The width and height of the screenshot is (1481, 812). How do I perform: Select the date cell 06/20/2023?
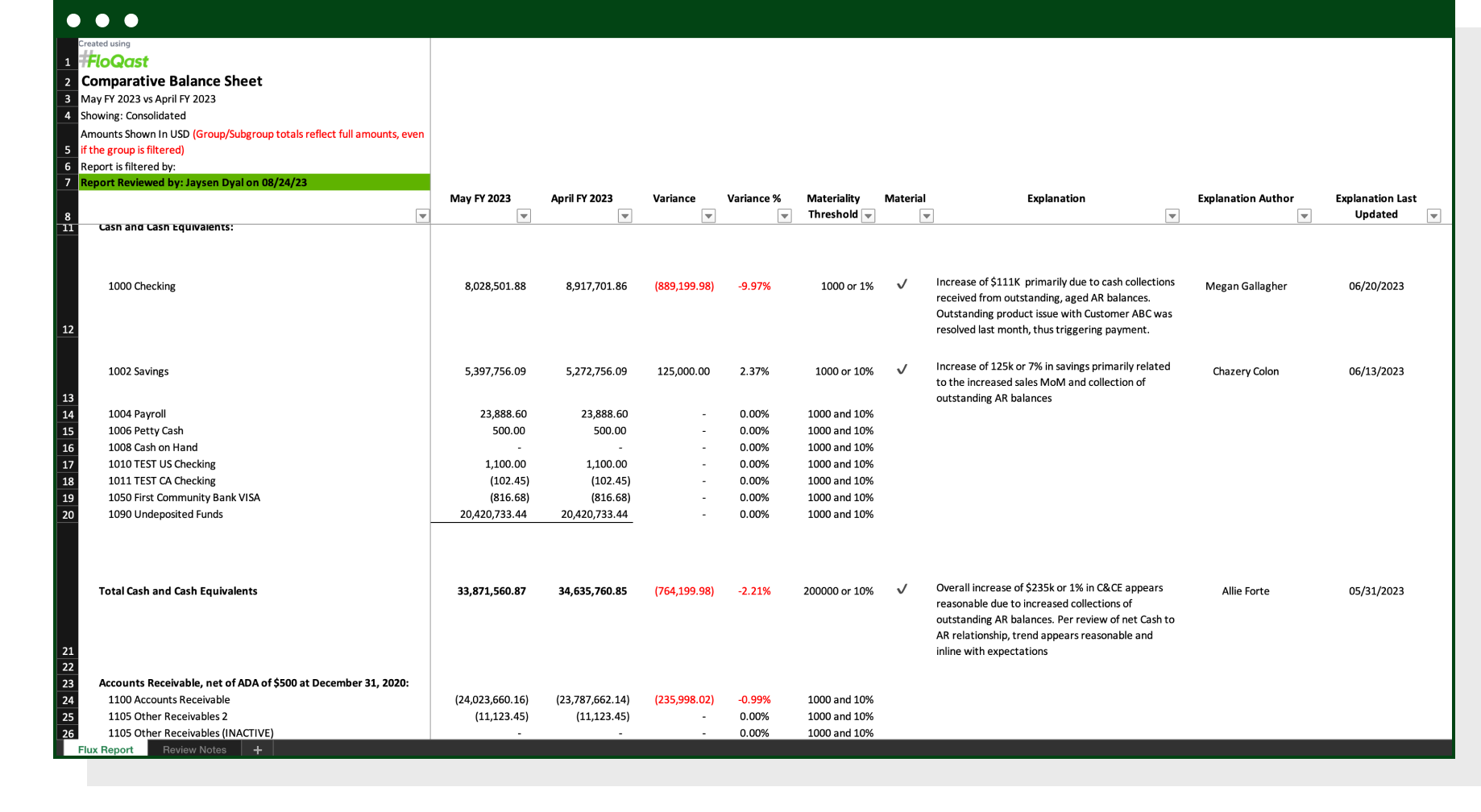tap(1376, 286)
